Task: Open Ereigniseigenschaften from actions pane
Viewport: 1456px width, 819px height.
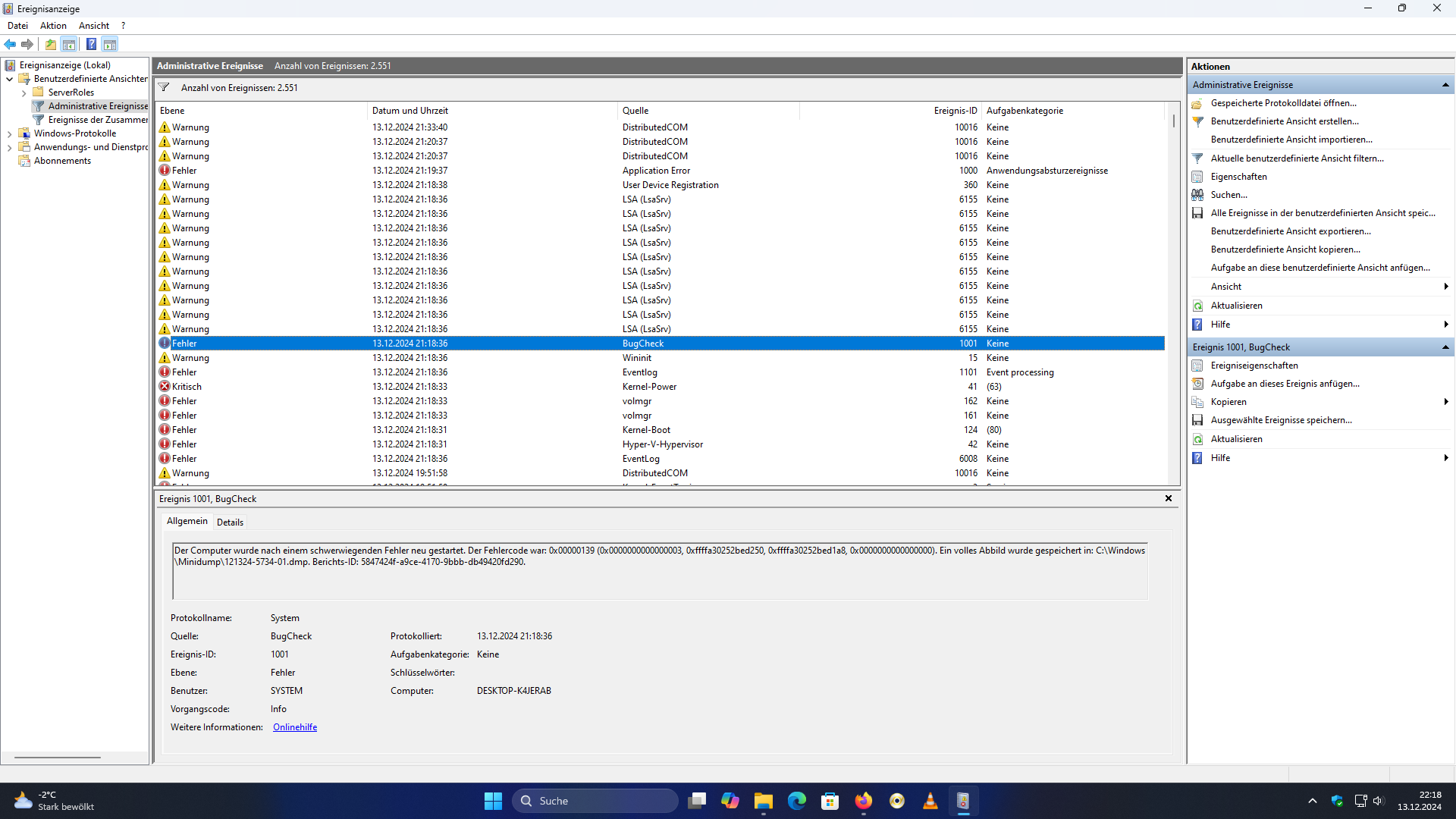Action: pos(1254,366)
